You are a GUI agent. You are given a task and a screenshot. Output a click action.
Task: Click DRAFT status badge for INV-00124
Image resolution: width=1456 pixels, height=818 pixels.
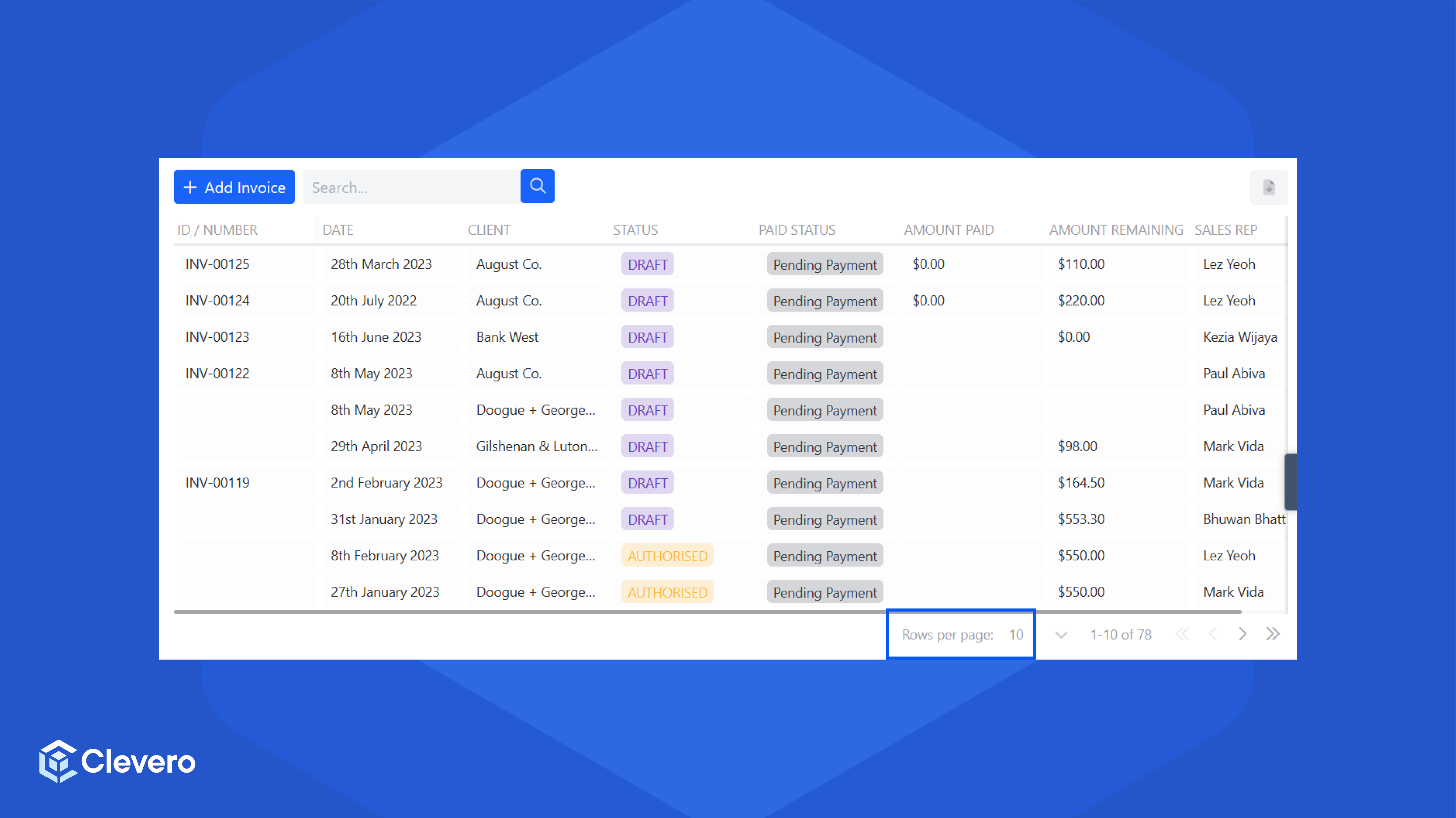pos(647,301)
